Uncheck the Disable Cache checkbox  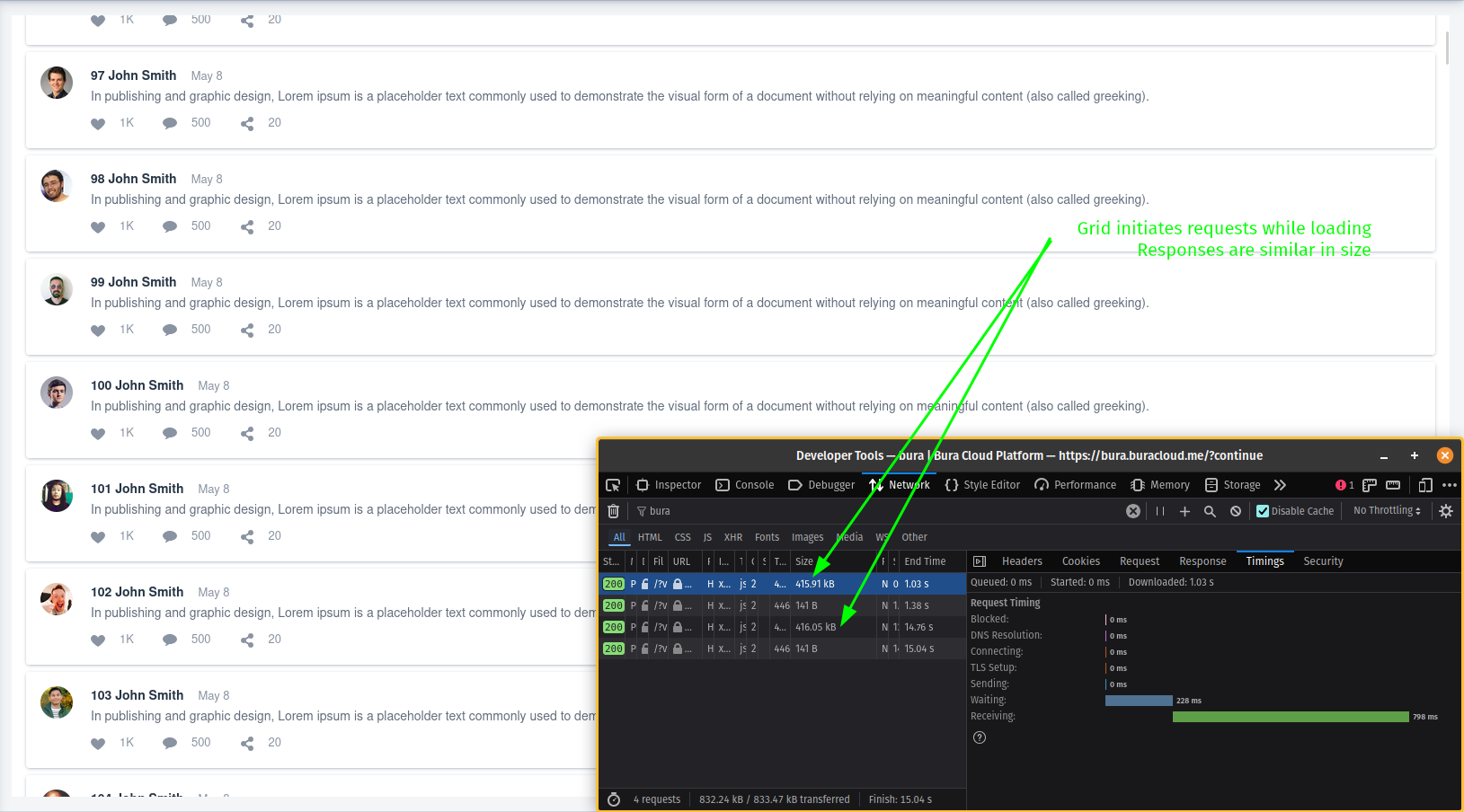(1263, 511)
